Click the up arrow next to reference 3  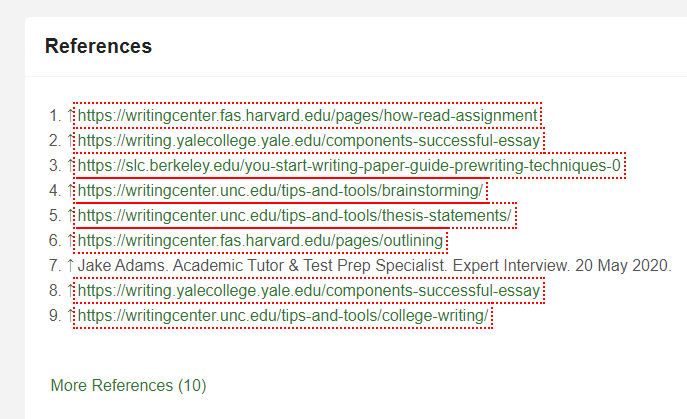[70, 166]
